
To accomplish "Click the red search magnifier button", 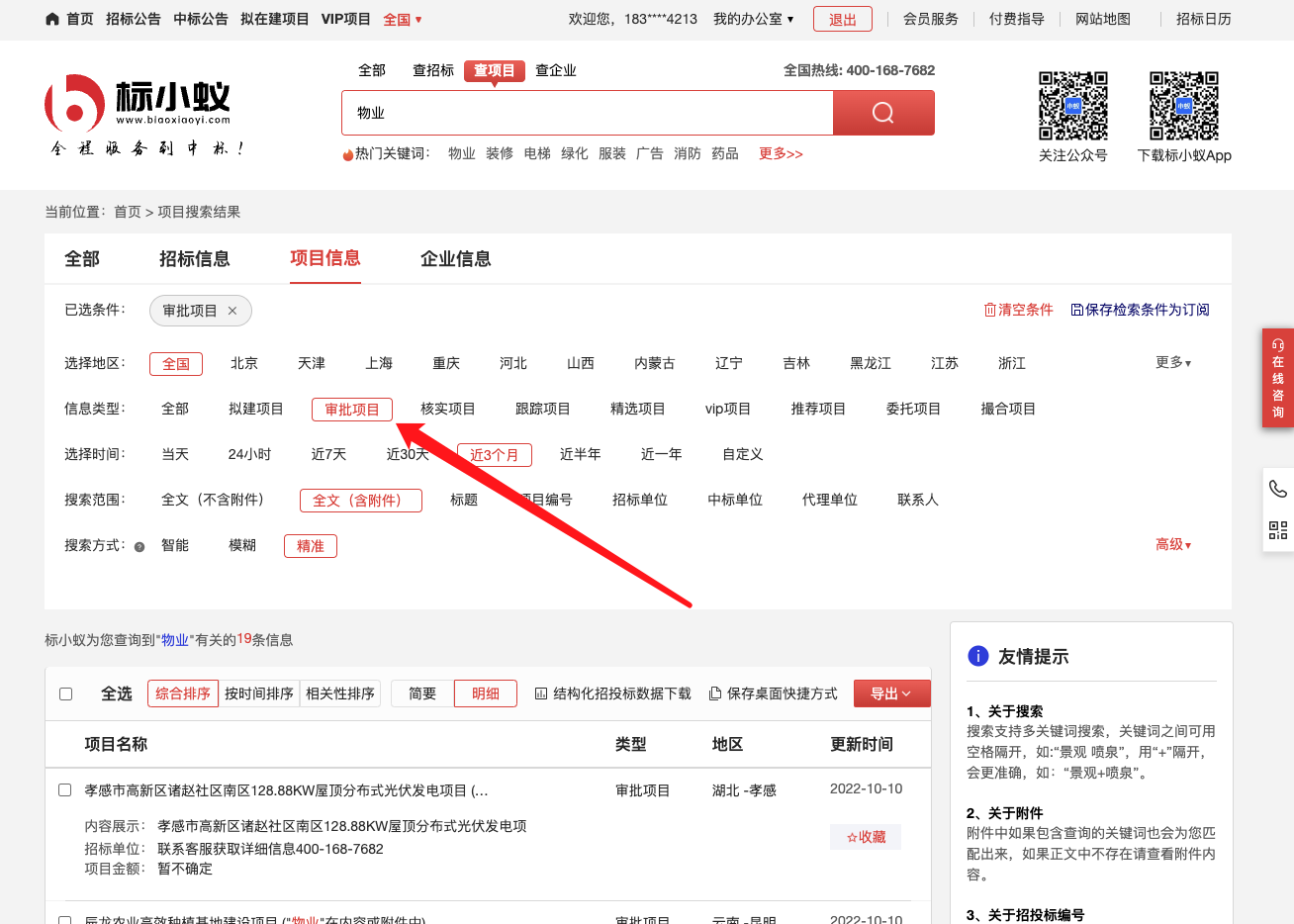I will click(x=882, y=113).
